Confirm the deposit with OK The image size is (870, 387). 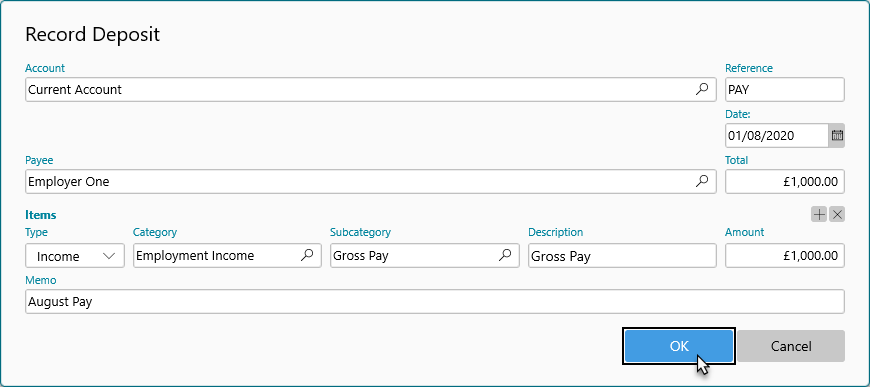tap(679, 346)
